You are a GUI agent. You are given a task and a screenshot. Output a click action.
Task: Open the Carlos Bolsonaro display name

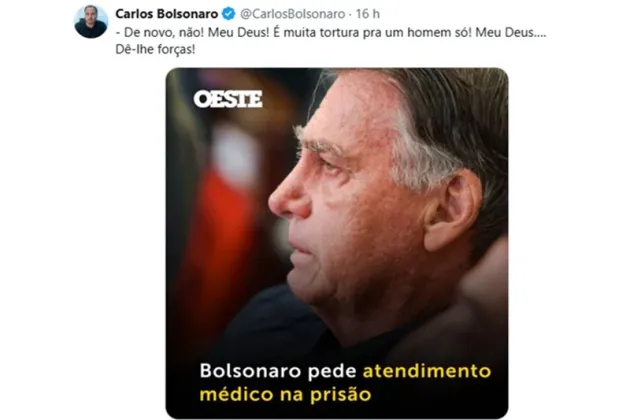167,14
